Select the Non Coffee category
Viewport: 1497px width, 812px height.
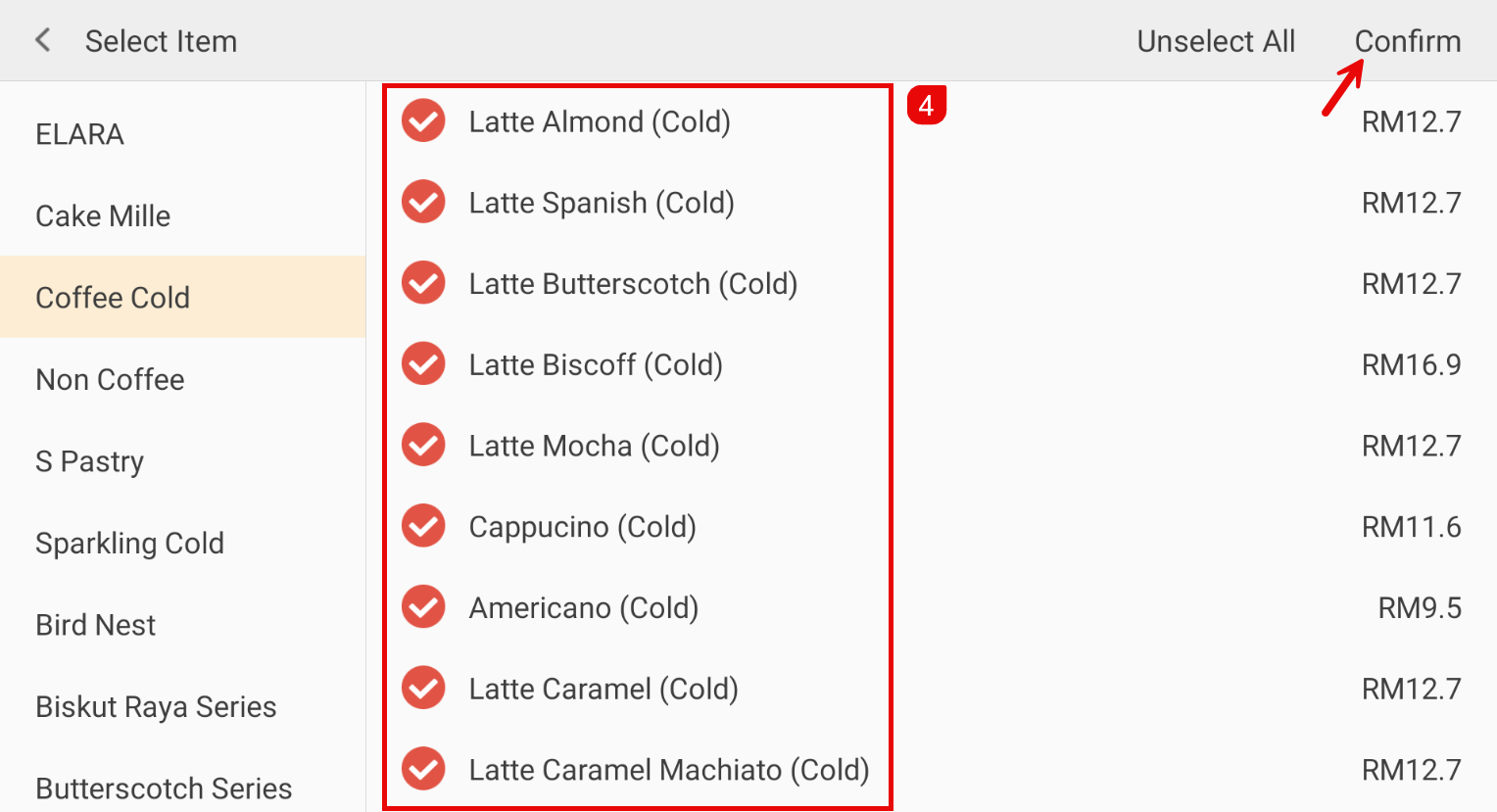point(110,379)
